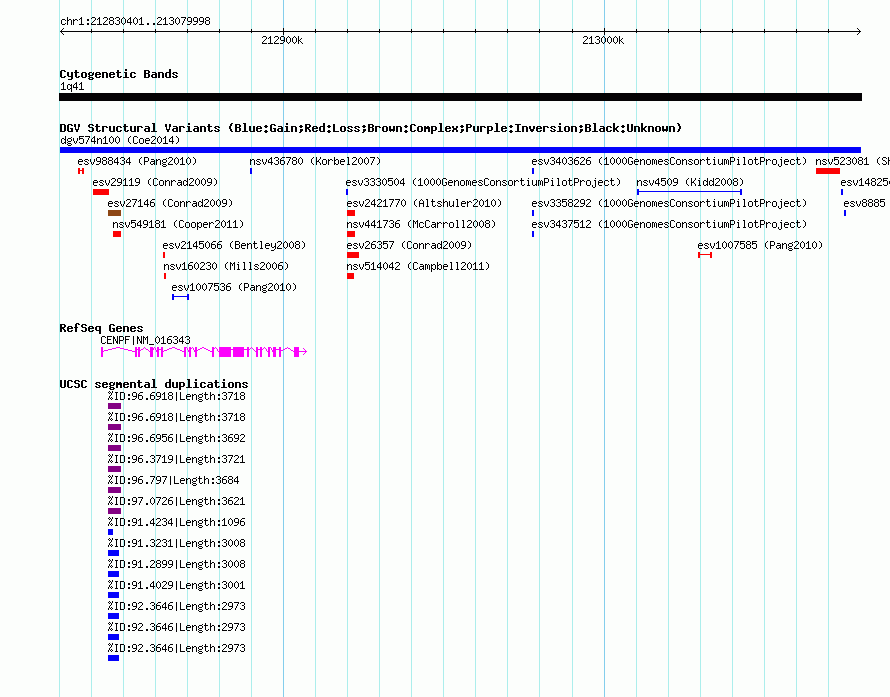Select esv3358292 1000GenomesConsortiumPilotProject variant
The width and height of the screenshot is (890, 697).
tap(669, 203)
